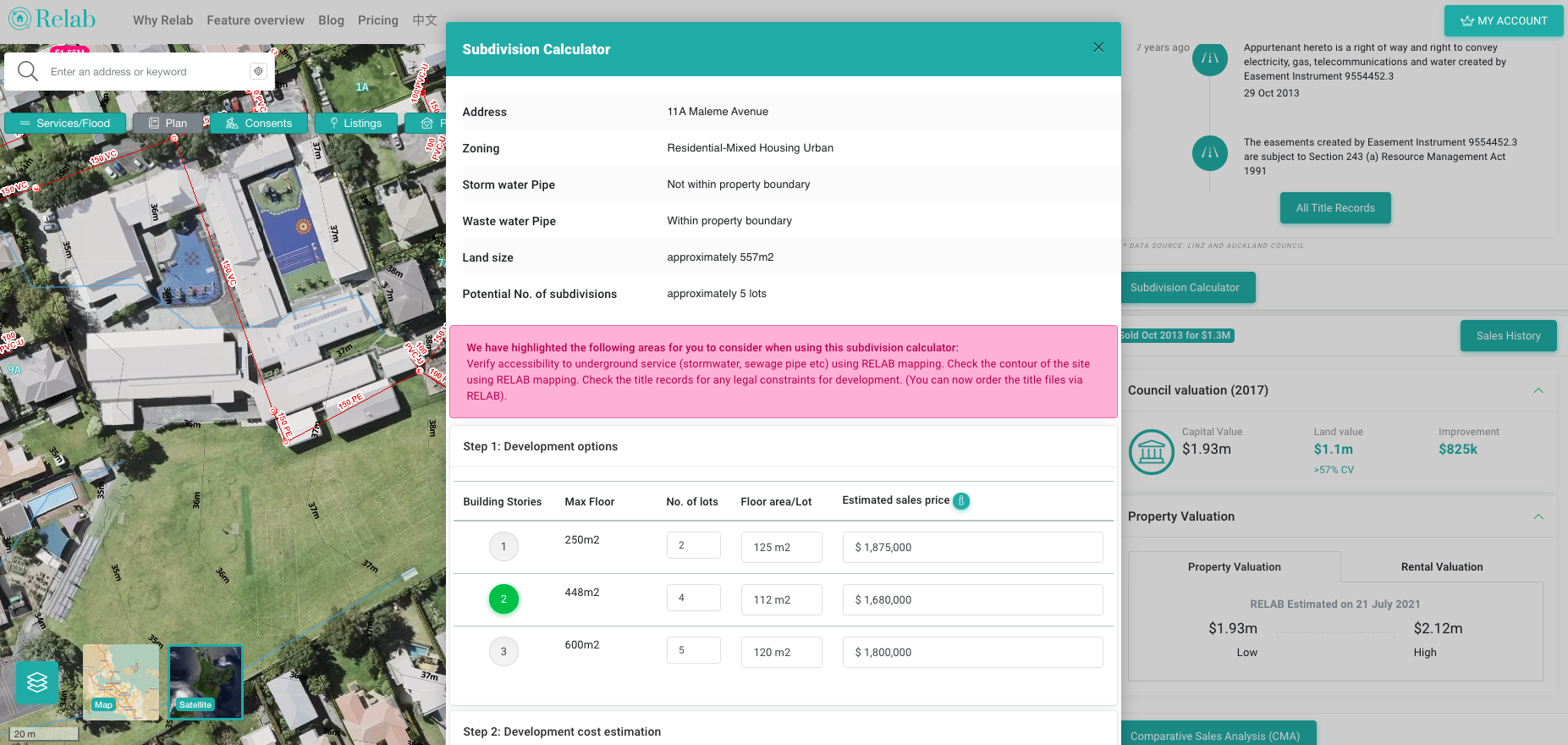Click road icon beside Section 243 easement note
Image resolution: width=1568 pixels, height=745 pixels.
pos(1210,153)
